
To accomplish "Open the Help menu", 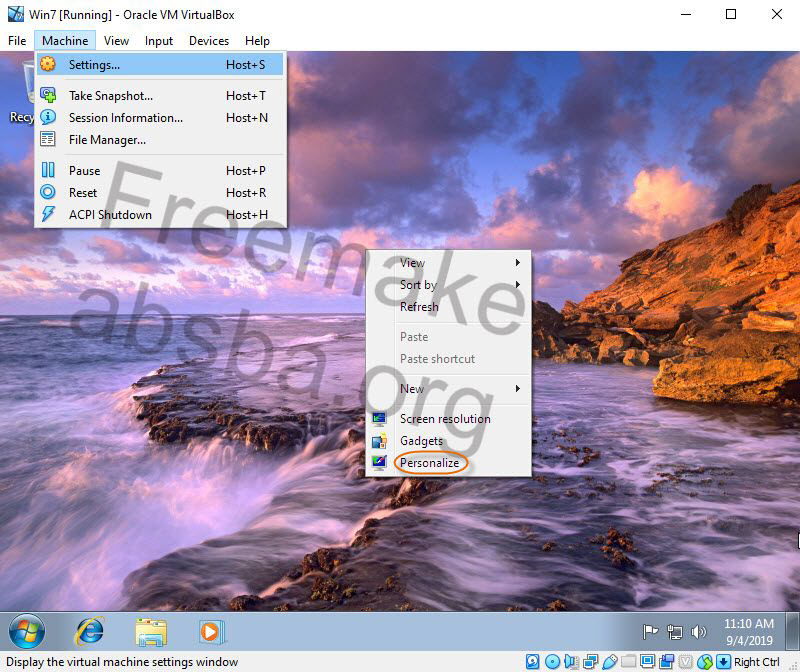I will (x=257, y=41).
